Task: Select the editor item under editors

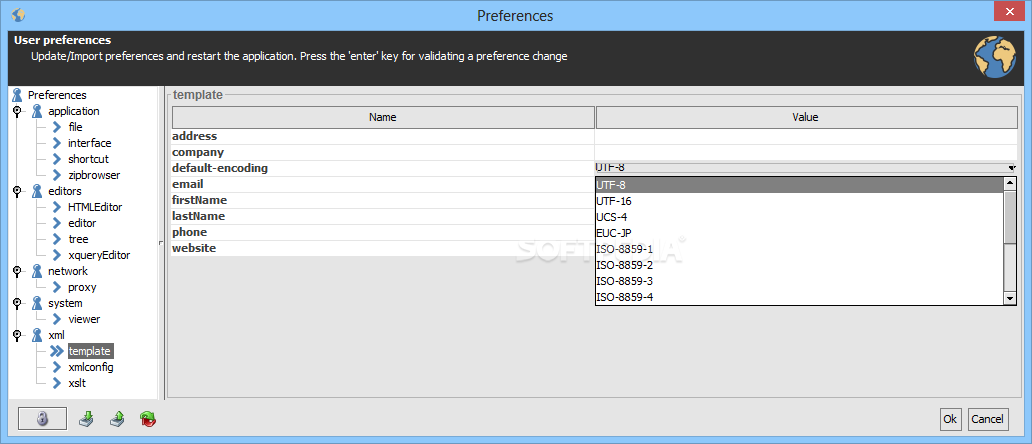Action: point(82,223)
